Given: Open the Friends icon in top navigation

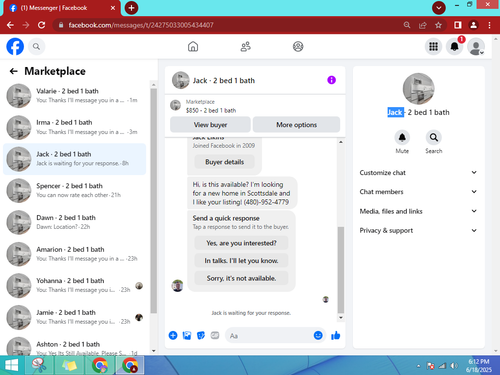Looking at the screenshot, I should coord(246,47).
